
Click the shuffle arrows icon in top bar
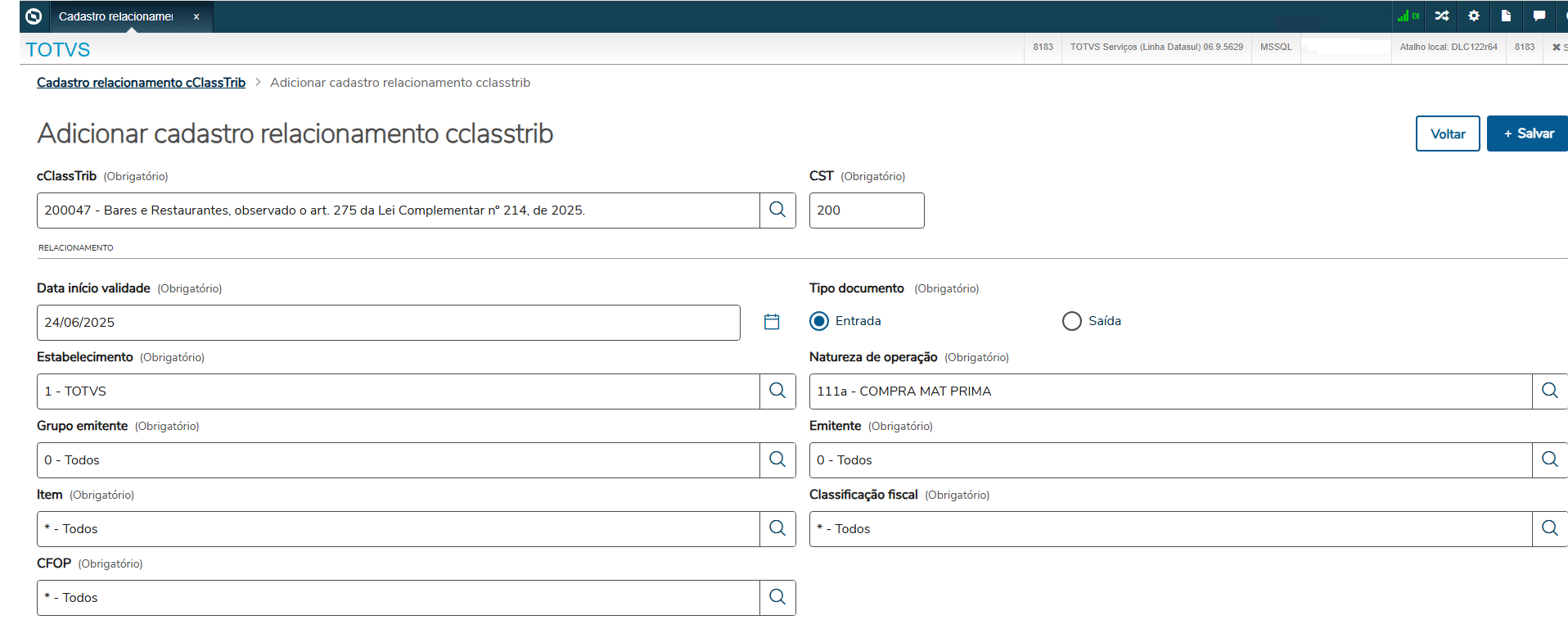tap(1442, 16)
